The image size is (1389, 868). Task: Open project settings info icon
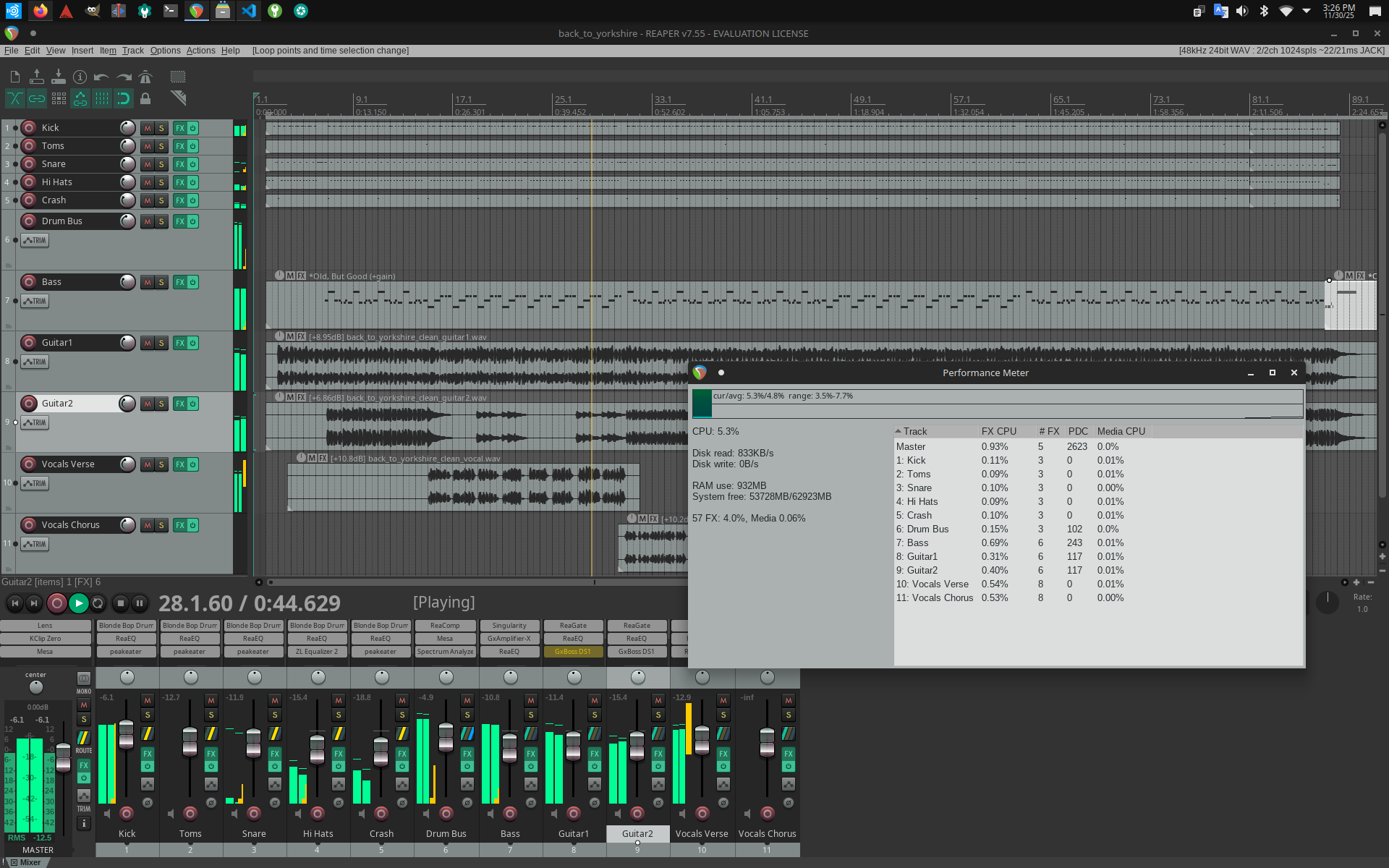pos(80,77)
